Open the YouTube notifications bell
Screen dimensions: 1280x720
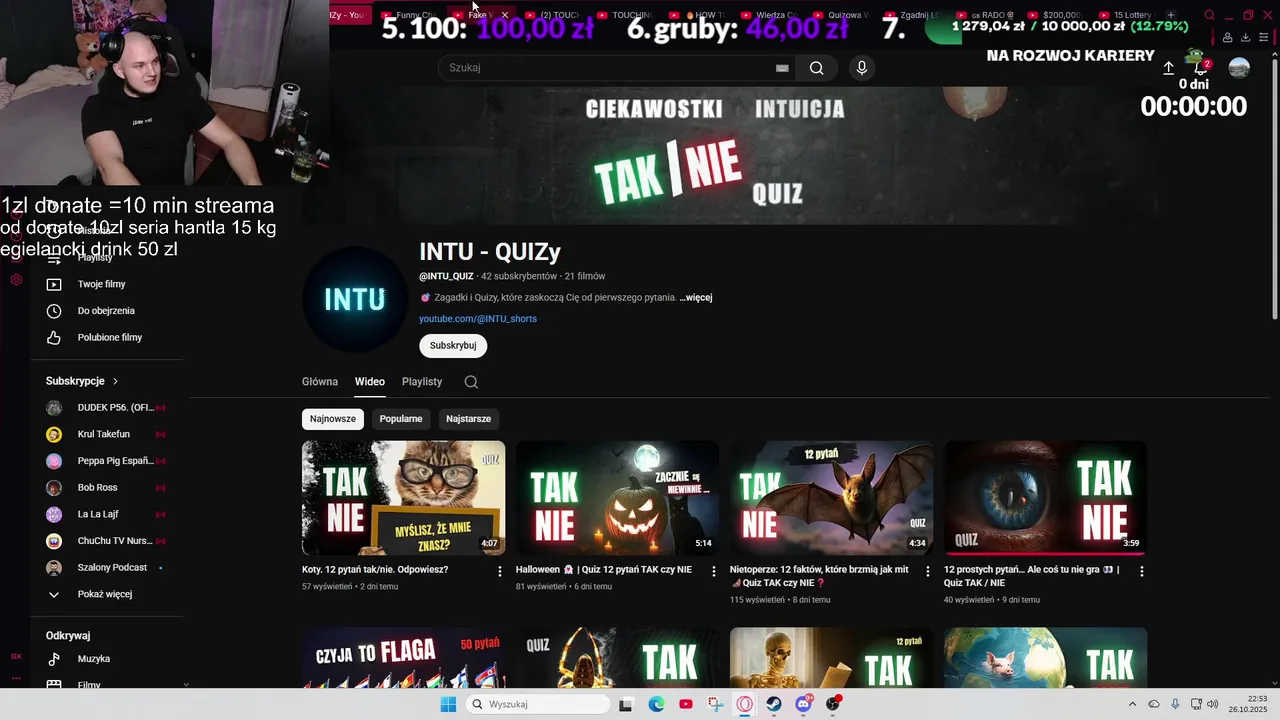click(1201, 68)
